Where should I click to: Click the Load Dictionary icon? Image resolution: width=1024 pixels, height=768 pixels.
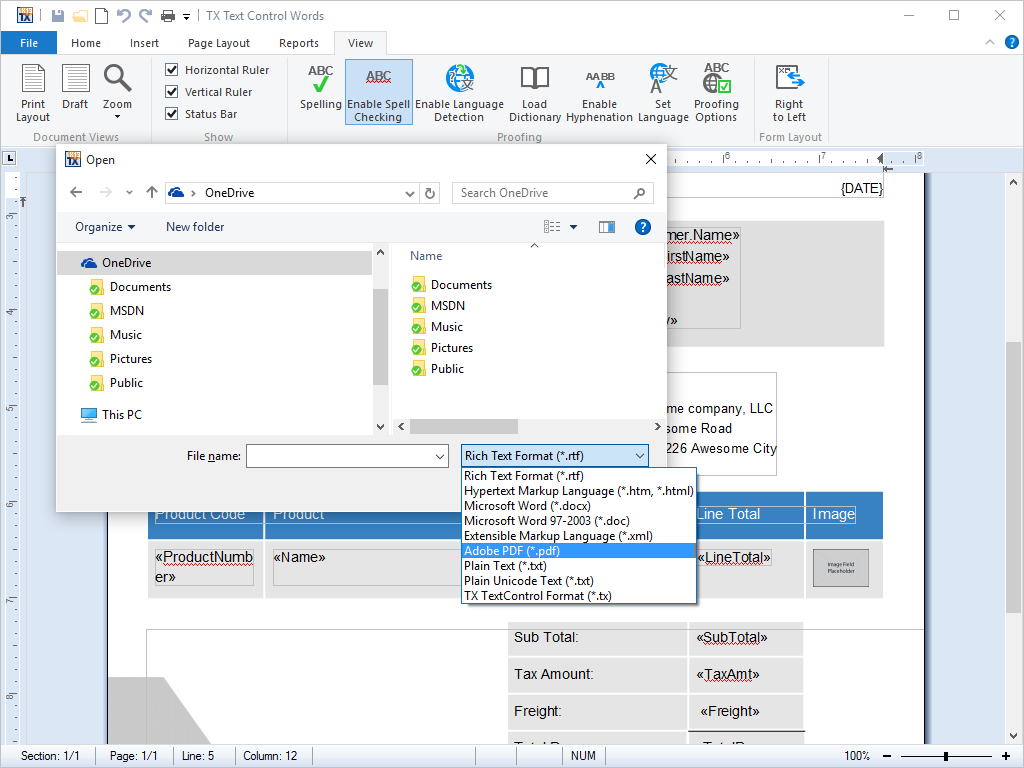click(x=534, y=92)
